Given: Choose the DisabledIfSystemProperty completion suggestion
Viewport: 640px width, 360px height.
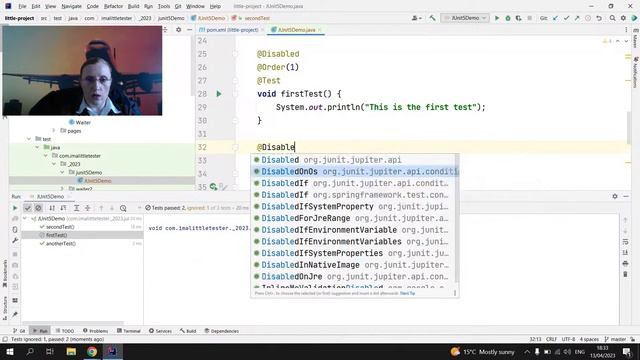Looking at the screenshot, I should (354, 207).
